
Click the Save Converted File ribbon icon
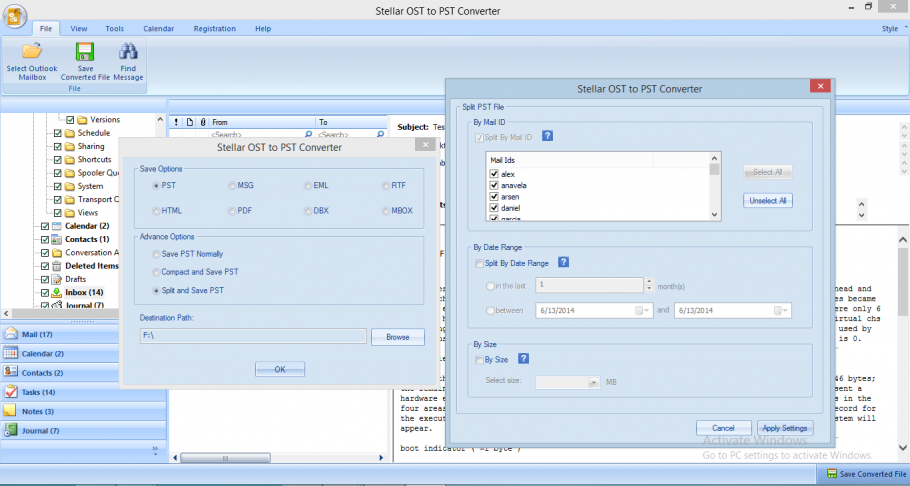pos(85,53)
